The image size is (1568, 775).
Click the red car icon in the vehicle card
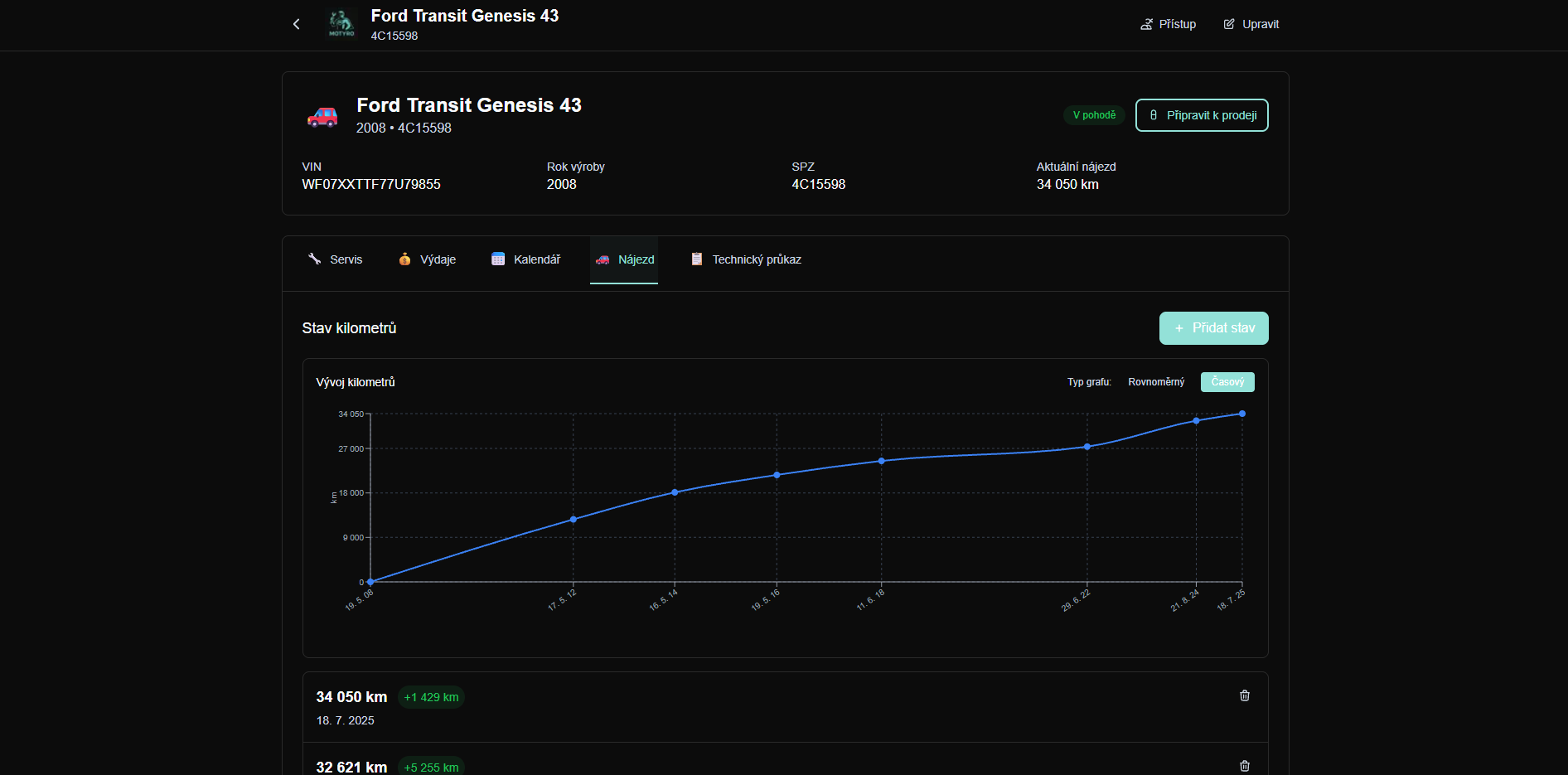[x=322, y=116]
